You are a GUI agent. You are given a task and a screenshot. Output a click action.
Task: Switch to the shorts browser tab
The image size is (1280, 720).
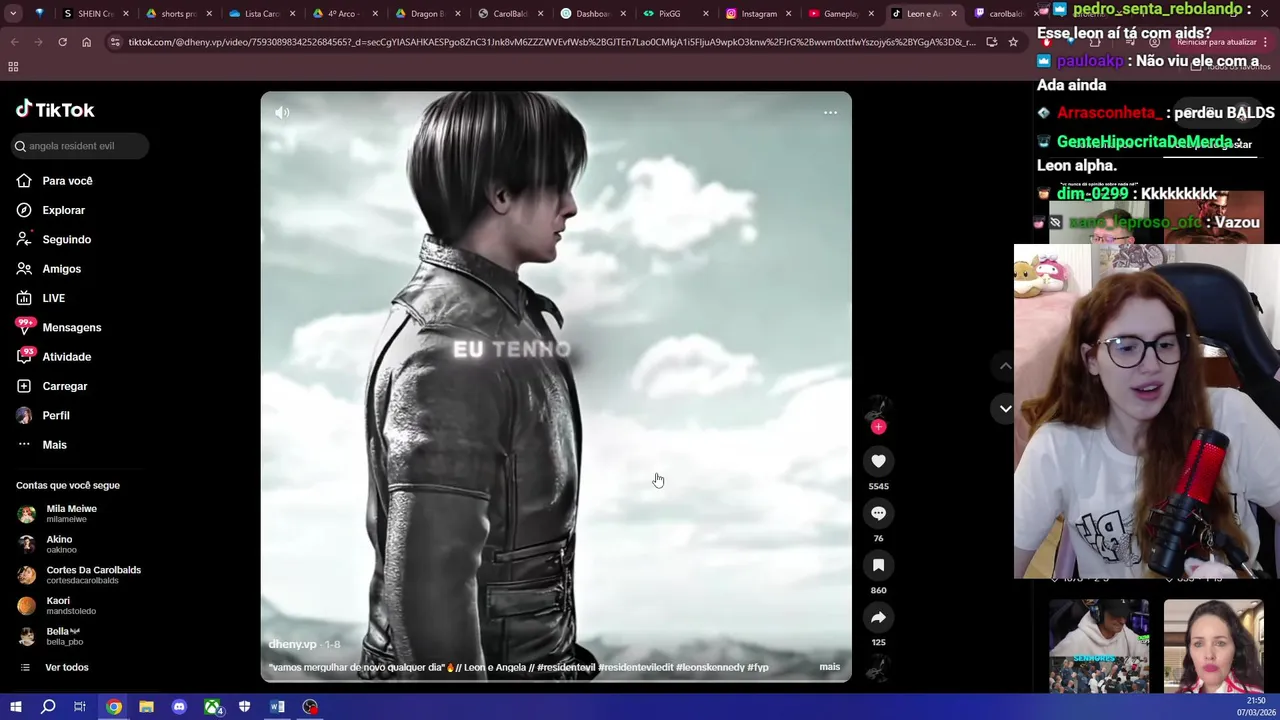tap(172, 14)
